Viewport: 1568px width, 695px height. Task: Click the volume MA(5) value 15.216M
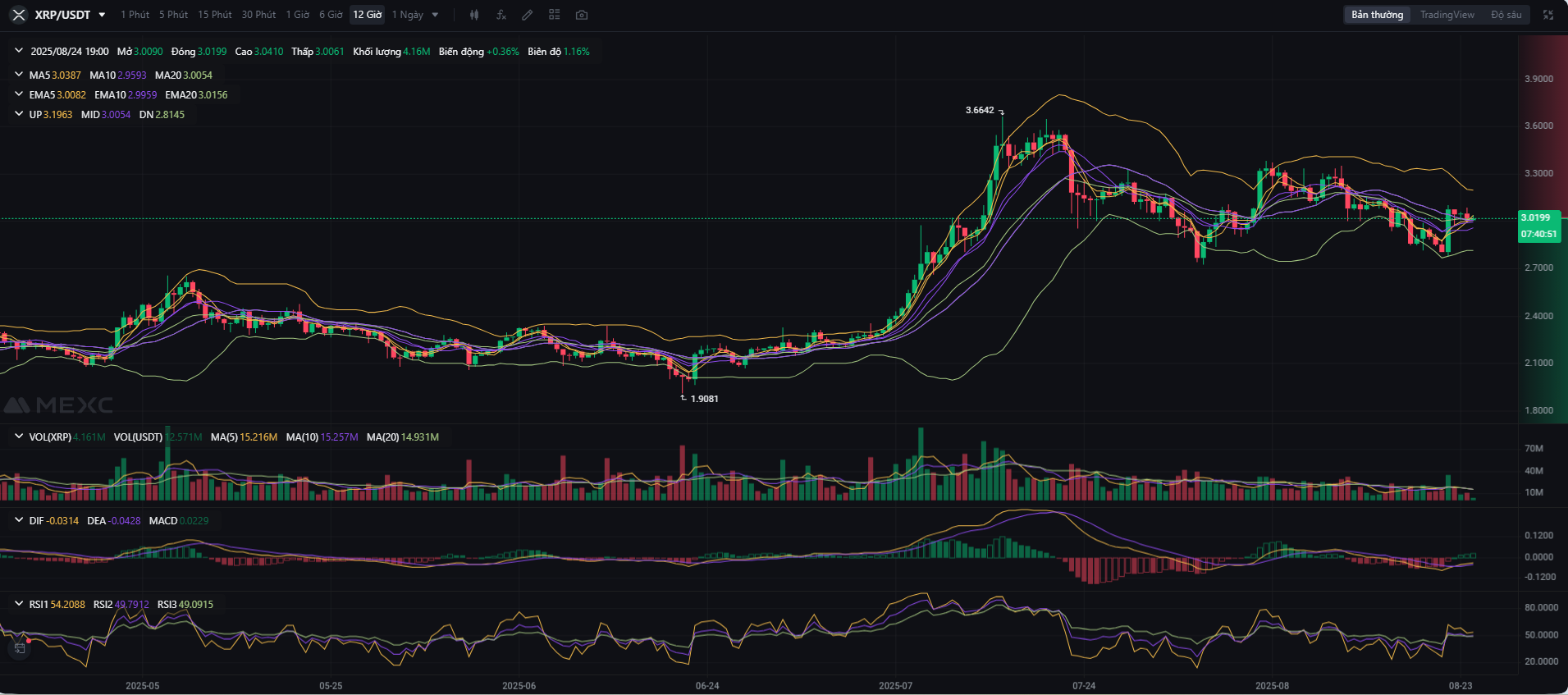258,437
